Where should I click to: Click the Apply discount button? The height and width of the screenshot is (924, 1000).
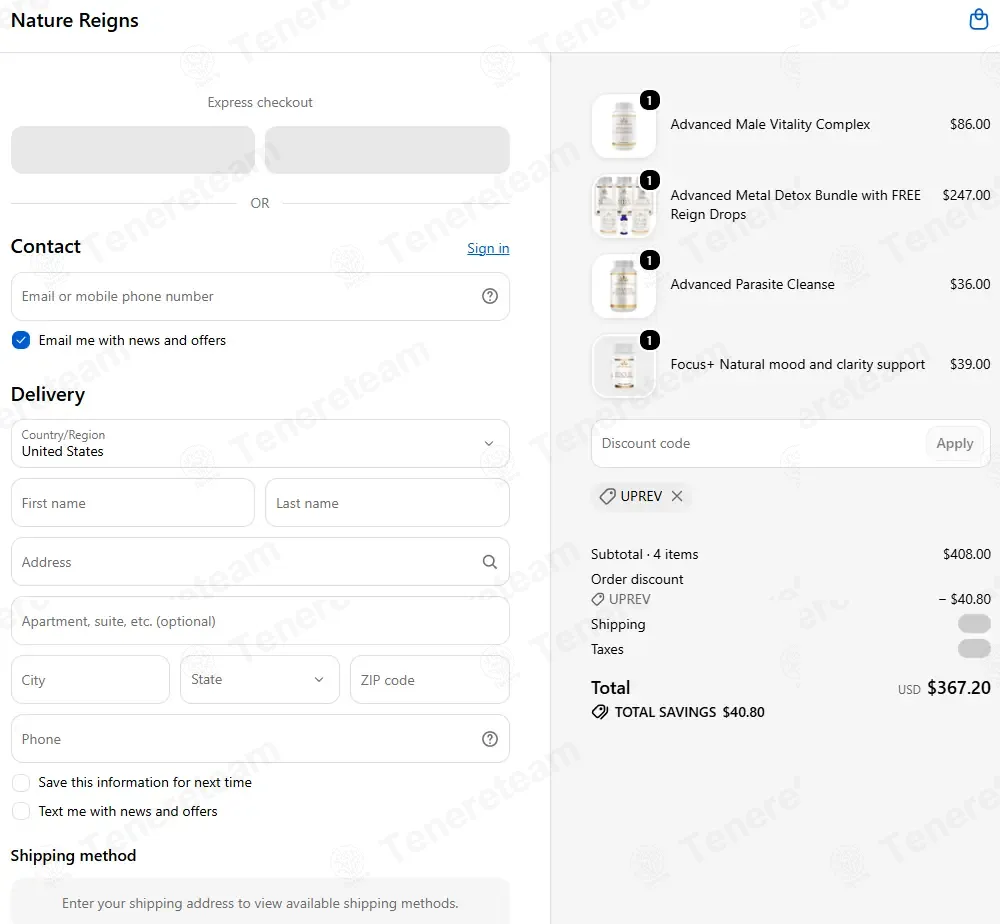pos(955,443)
